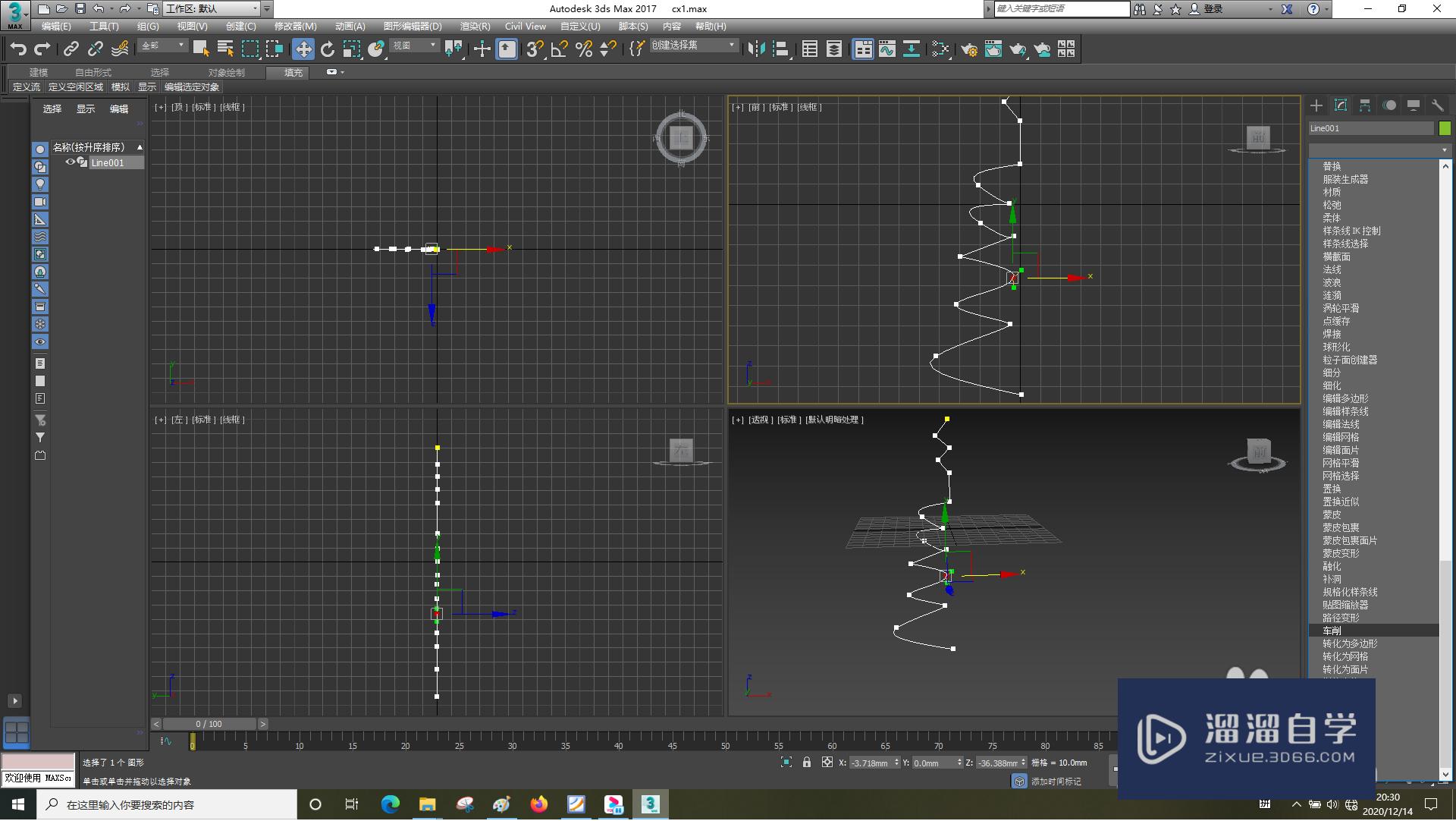The width and height of the screenshot is (1456, 821).
Task: Open the Schematic View icon
Action: (x=912, y=49)
